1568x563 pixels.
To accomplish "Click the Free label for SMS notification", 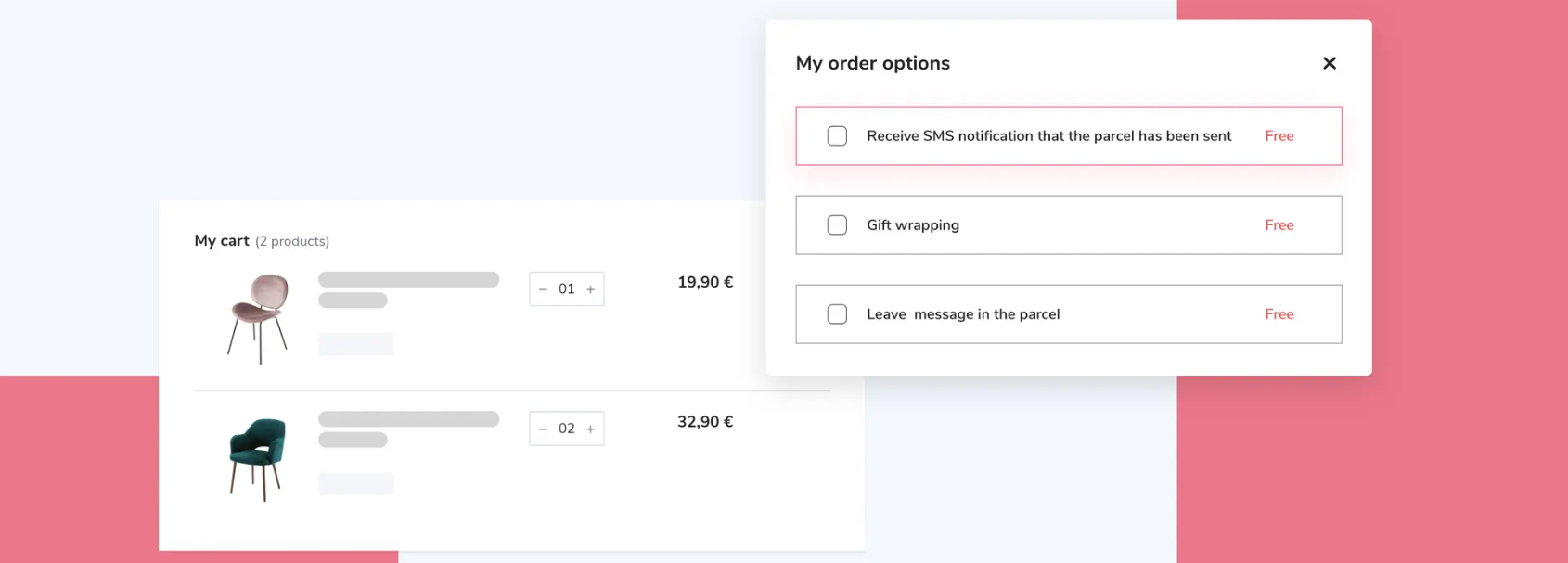I will click(x=1279, y=136).
